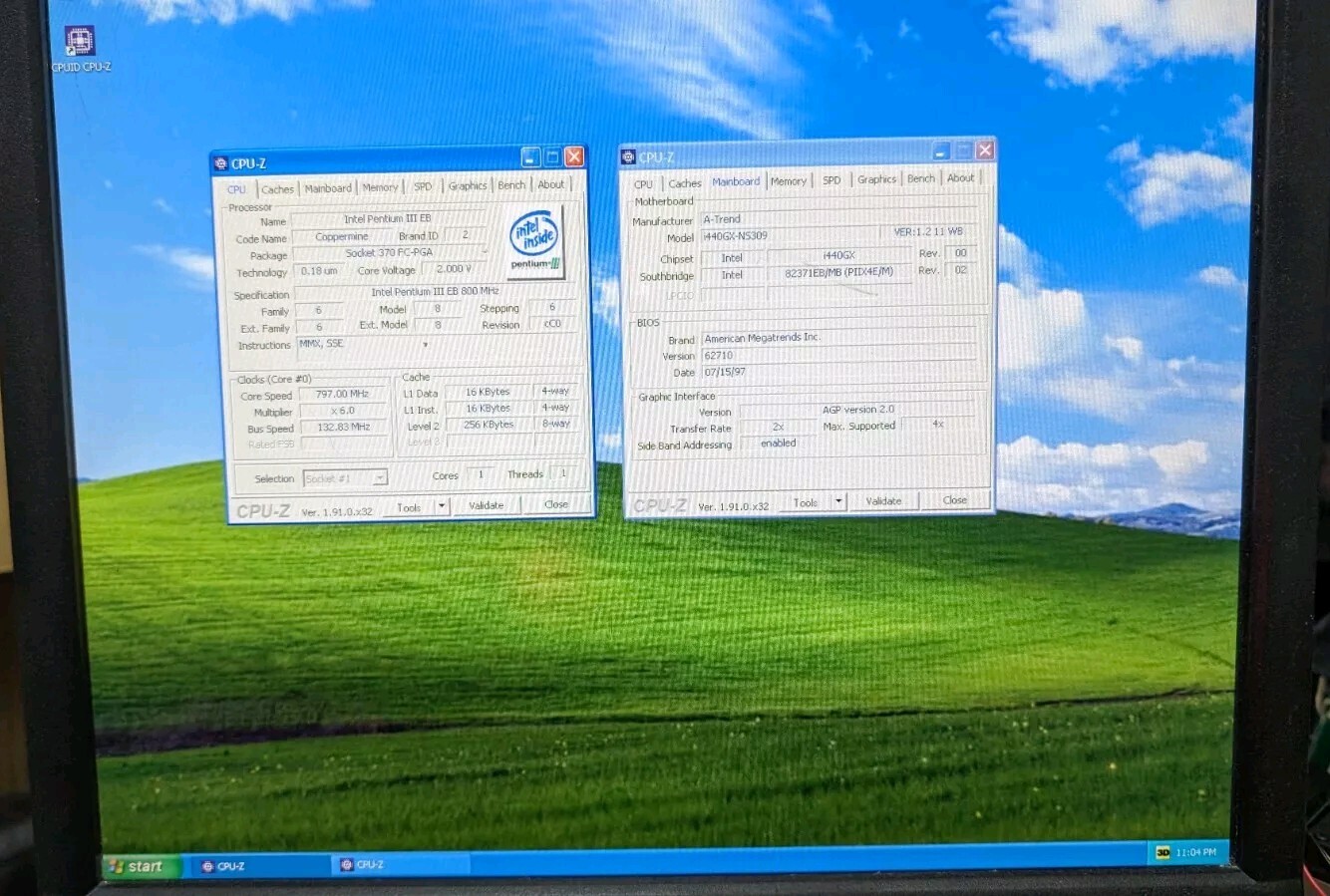Open the Bench tab in right CPU-Z window
The width and height of the screenshot is (1330, 896).
(921, 178)
